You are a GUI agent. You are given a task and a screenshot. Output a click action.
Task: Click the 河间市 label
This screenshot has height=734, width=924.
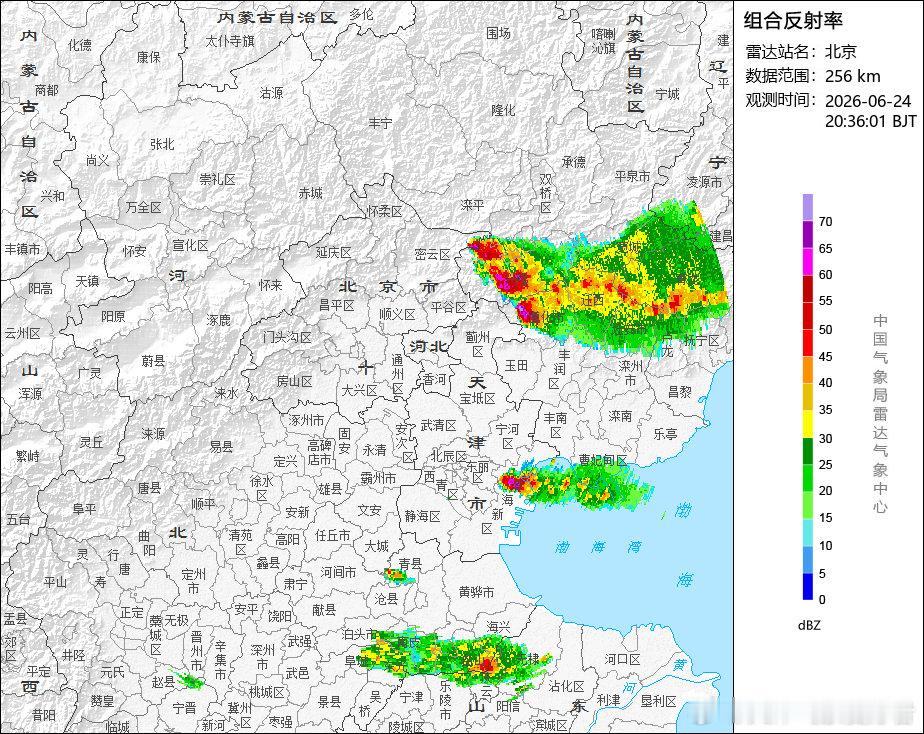(x=338, y=571)
